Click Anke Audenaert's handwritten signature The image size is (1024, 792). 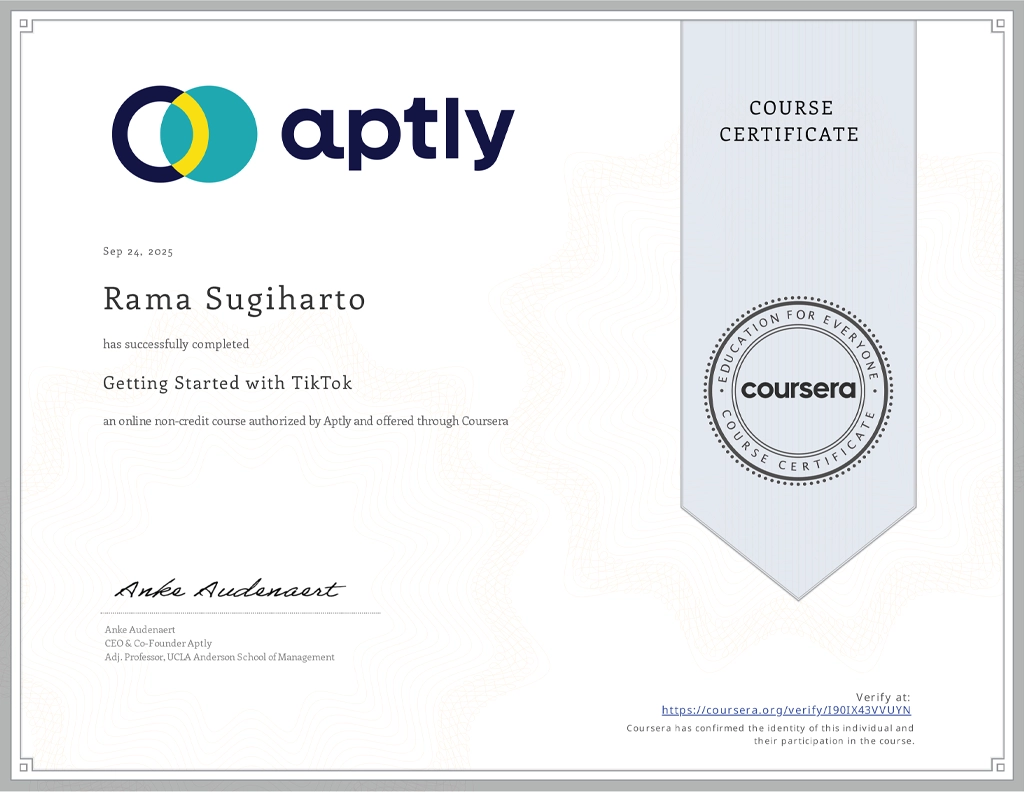(x=229, y=589)
